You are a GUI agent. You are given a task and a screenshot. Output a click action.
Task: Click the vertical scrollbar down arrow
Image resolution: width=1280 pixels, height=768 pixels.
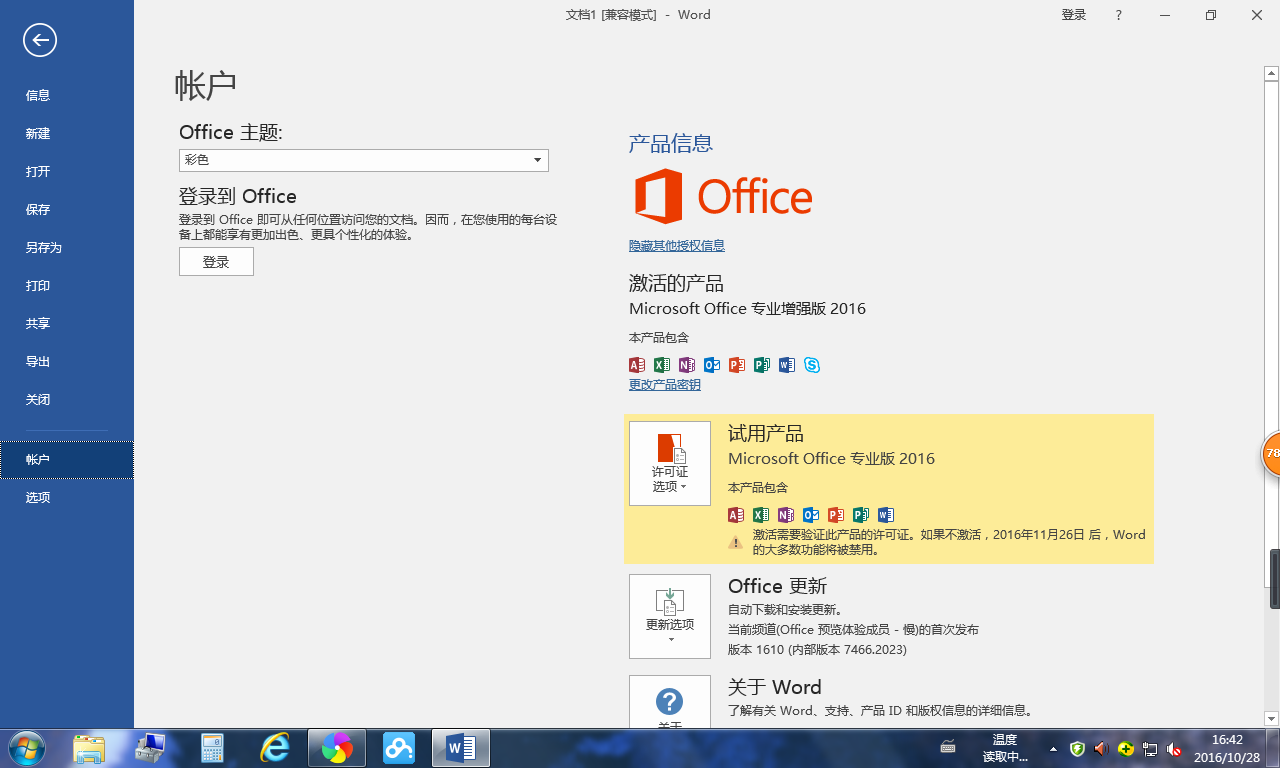click(1271, 718)
